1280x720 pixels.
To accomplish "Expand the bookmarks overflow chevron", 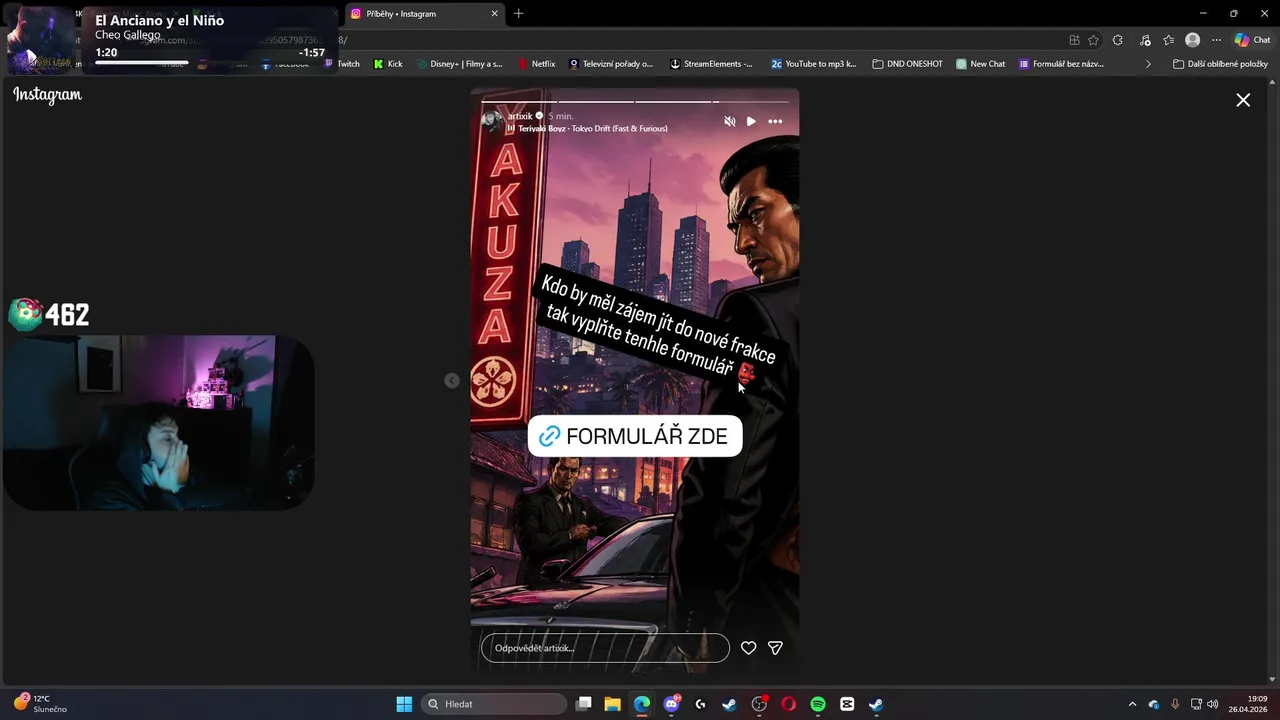I will click(x=1148, y=64).
